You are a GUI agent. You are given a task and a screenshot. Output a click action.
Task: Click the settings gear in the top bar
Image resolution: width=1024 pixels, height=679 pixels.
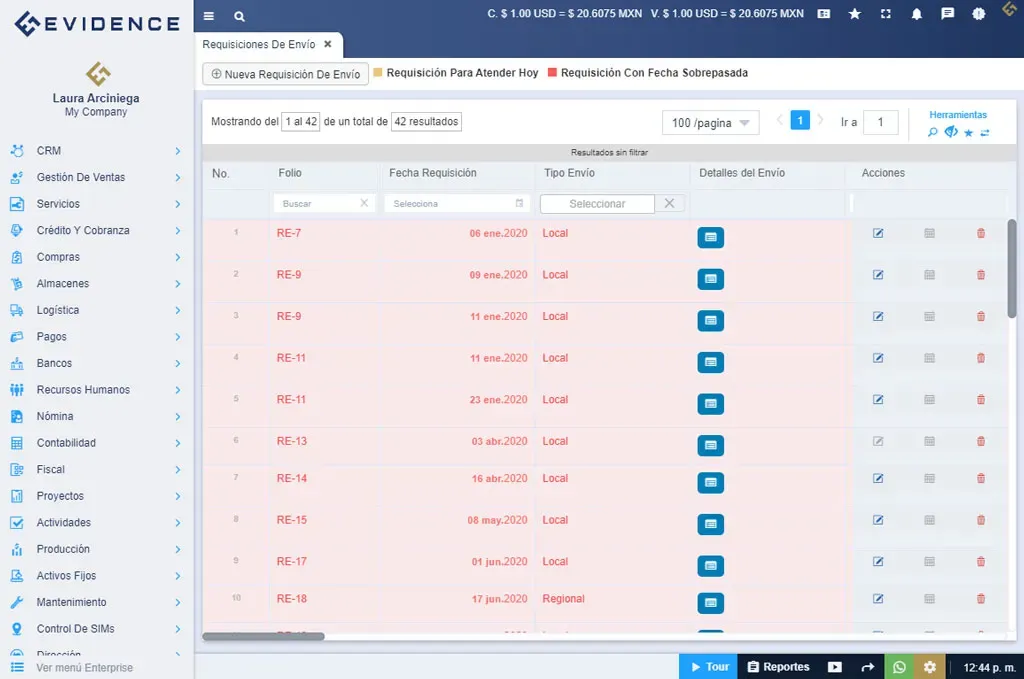(x=977, y=14)
